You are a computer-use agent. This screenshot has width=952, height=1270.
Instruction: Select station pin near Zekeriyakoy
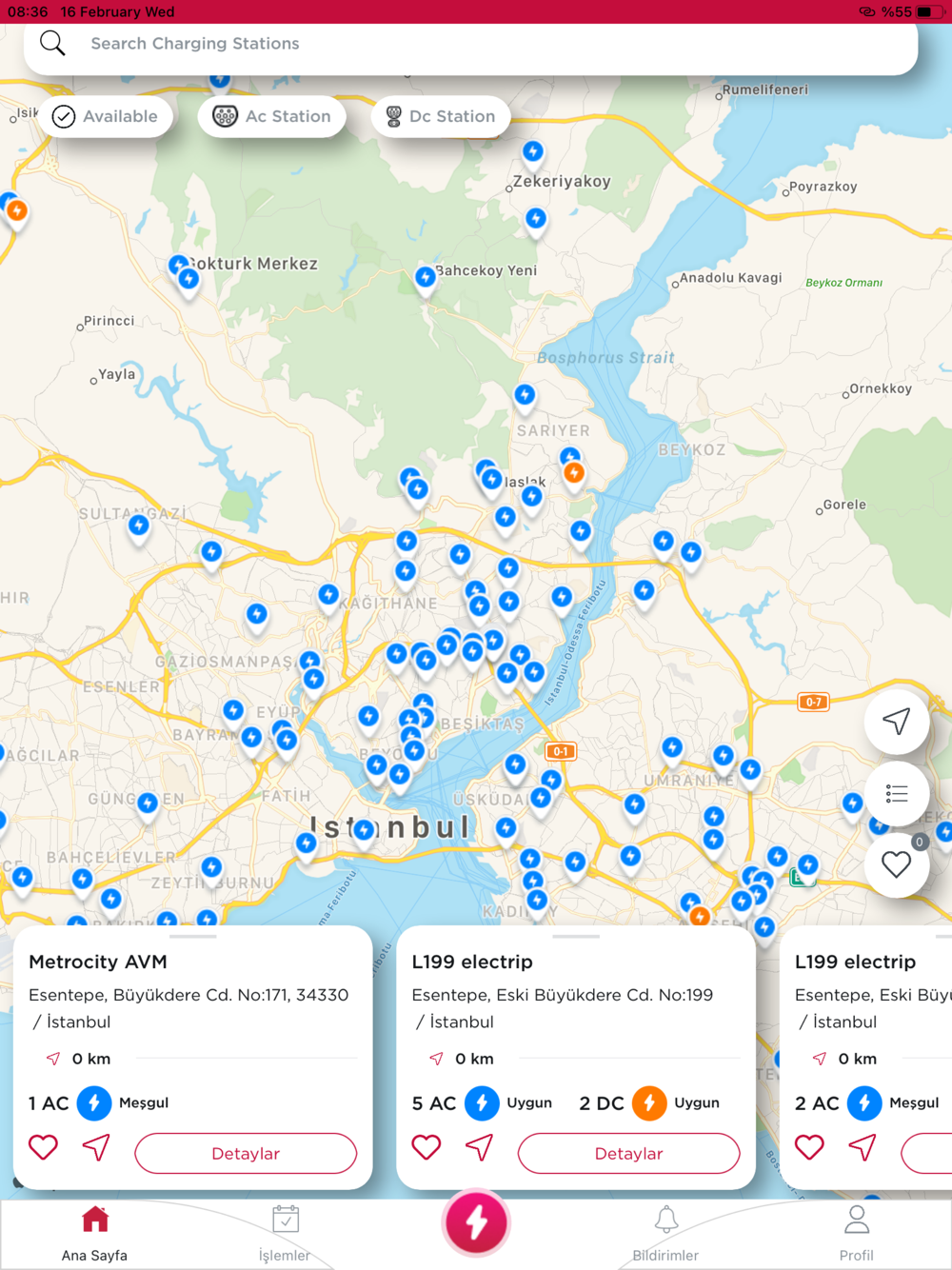point(532,154)
